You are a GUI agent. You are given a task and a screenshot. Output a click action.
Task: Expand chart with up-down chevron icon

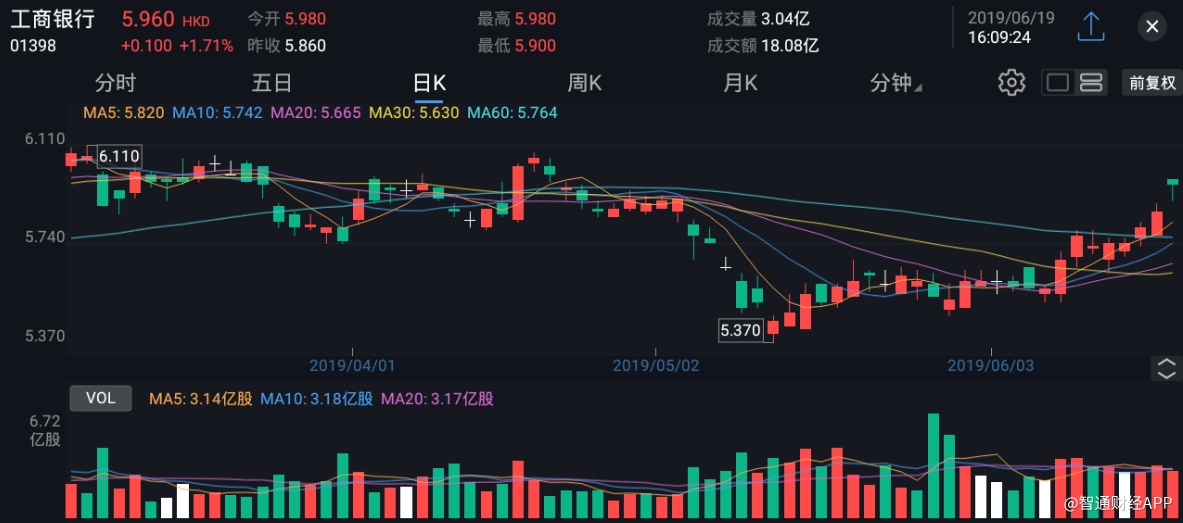[1166, 368]
